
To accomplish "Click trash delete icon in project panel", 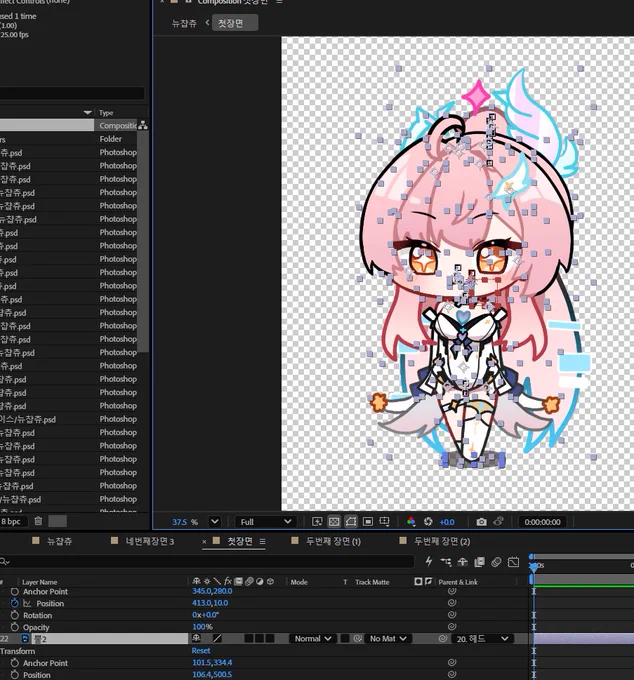I will point(38,521).
